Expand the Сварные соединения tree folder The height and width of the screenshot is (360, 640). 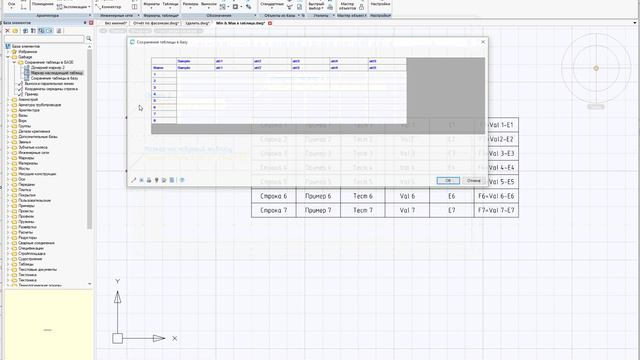pos(8,243)
